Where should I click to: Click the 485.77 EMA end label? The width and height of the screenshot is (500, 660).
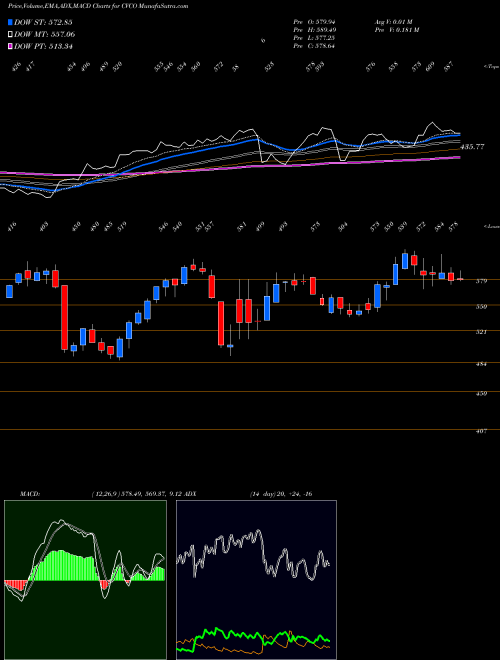[472, 147]
